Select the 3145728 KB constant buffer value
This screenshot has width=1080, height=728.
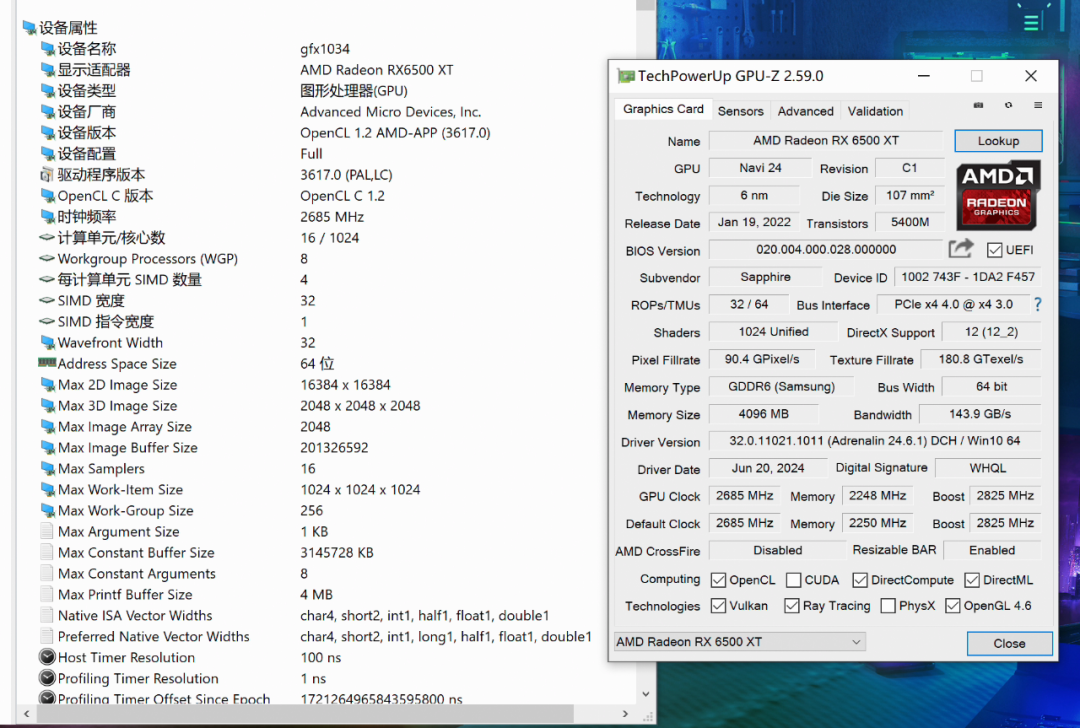coord(337,553)
